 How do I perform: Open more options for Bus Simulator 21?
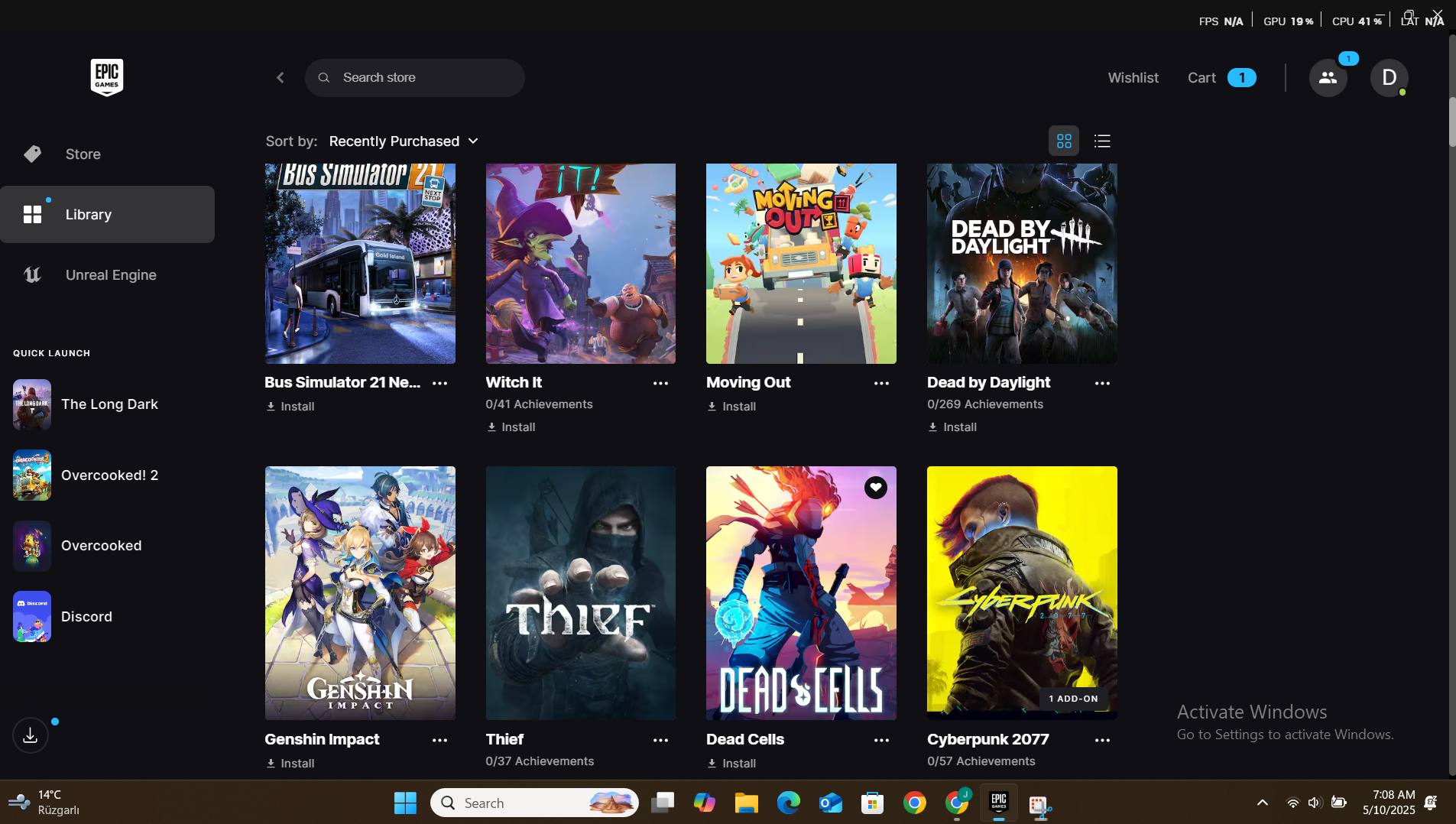click(x=440, y=383)
